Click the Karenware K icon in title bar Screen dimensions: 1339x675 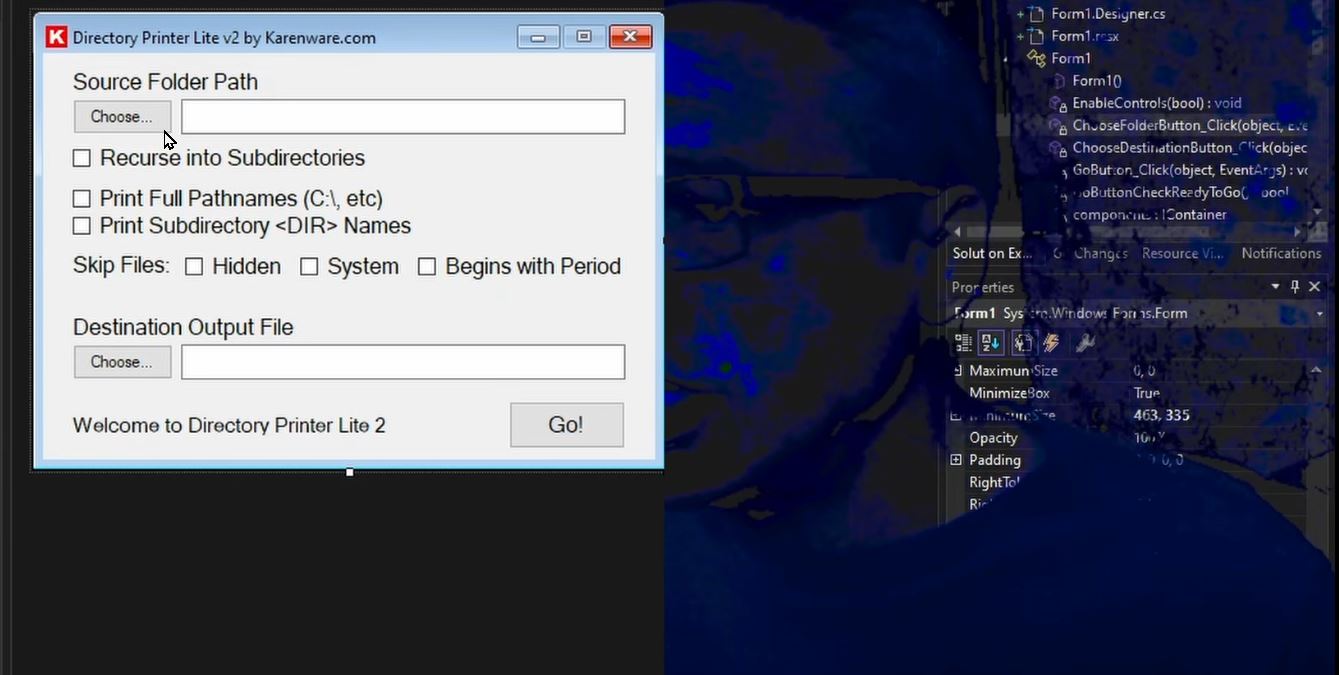coord(57,38)
